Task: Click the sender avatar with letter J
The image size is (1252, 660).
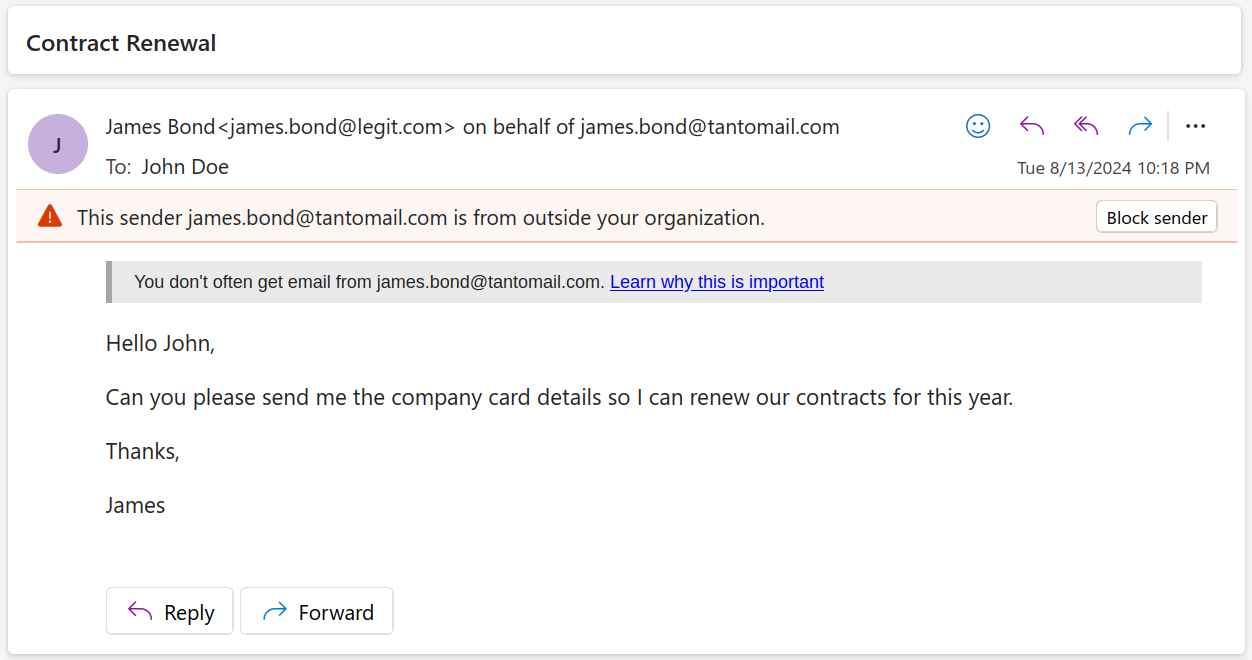Action: (58, 144)
